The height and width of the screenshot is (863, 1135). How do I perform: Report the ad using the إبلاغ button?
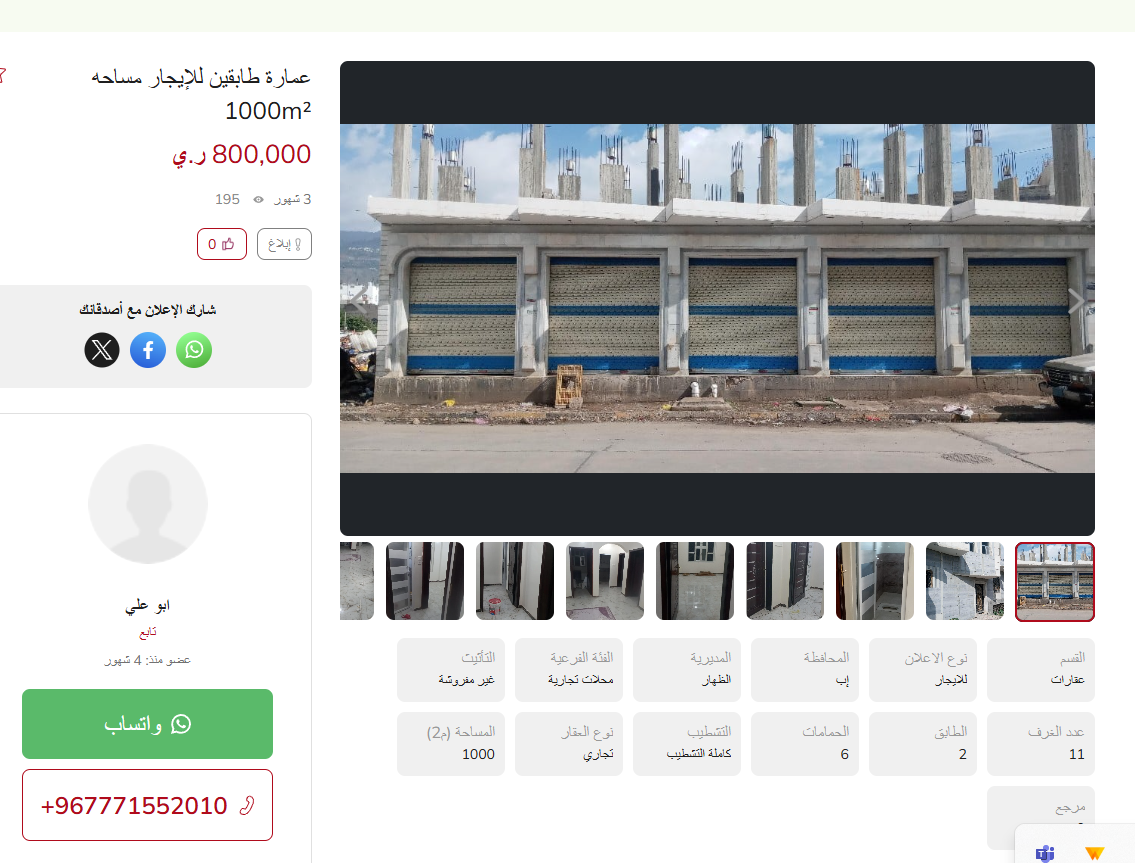[x=284, y=244]
